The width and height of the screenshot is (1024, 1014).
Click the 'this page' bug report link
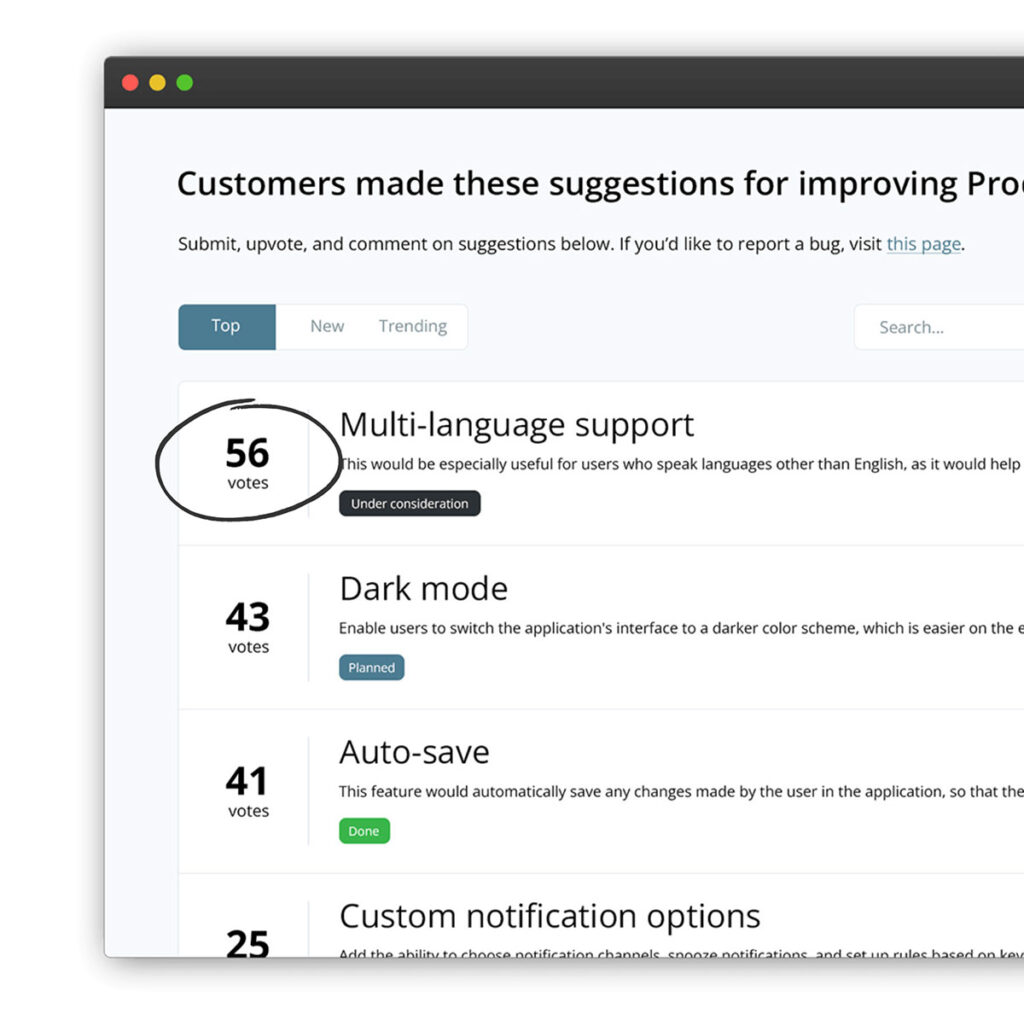tap(922, 243)
